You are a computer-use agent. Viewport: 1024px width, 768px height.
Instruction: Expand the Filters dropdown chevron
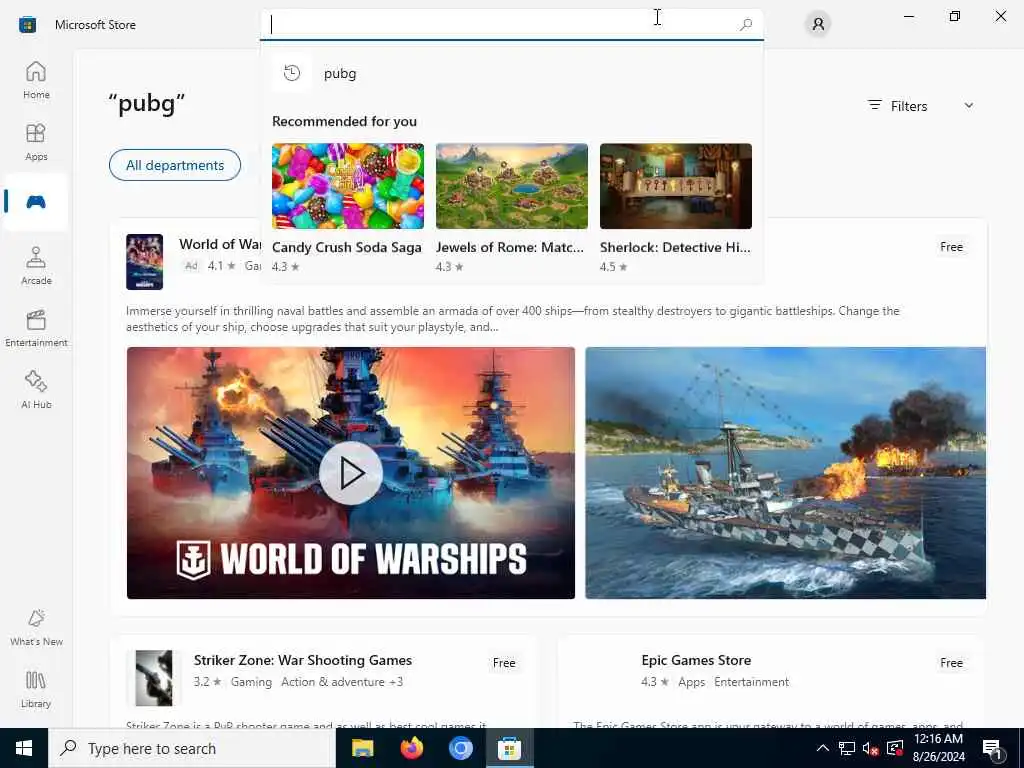[969, 105]
